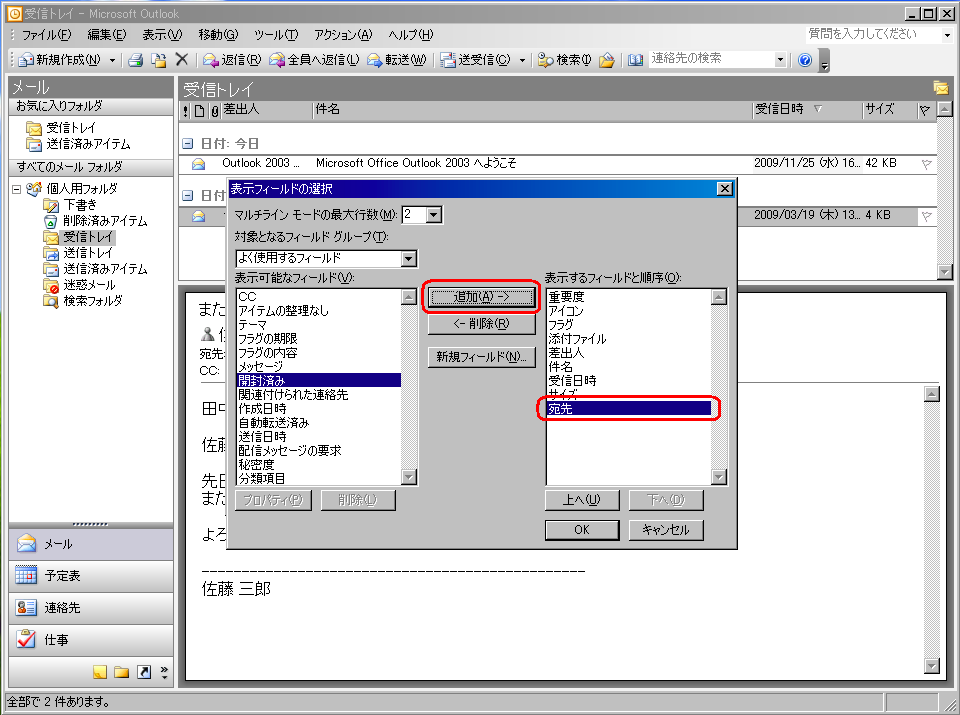Open マルチライン最大行数 dropdown

pyautogui.click(x=433, y=215)
